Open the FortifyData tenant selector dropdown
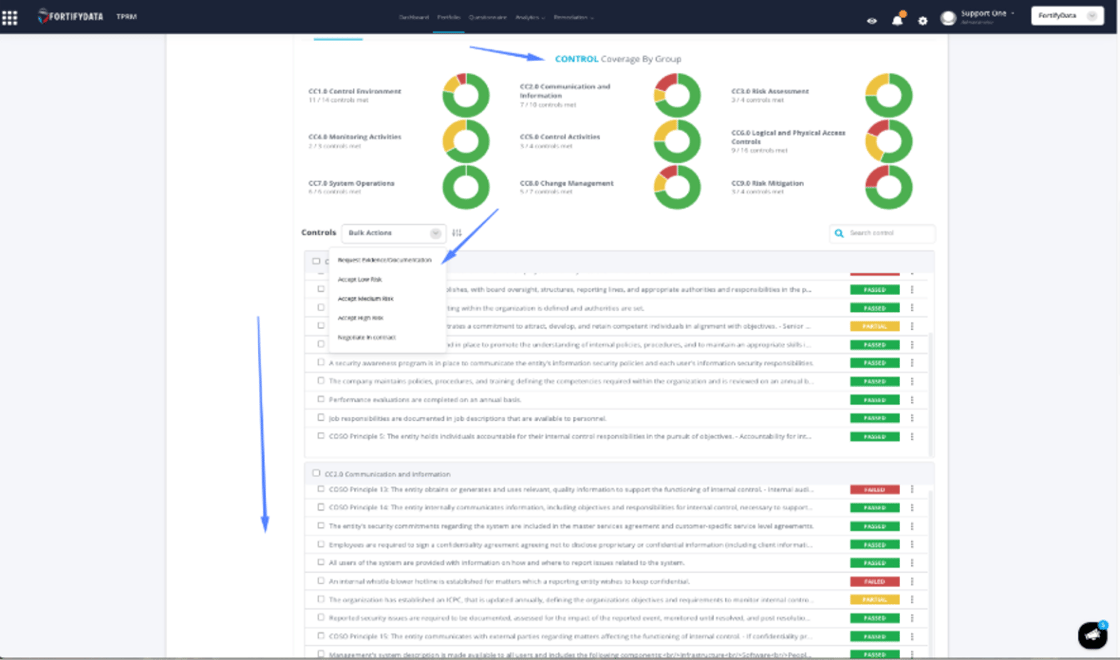 click(x=1066, y=15)
